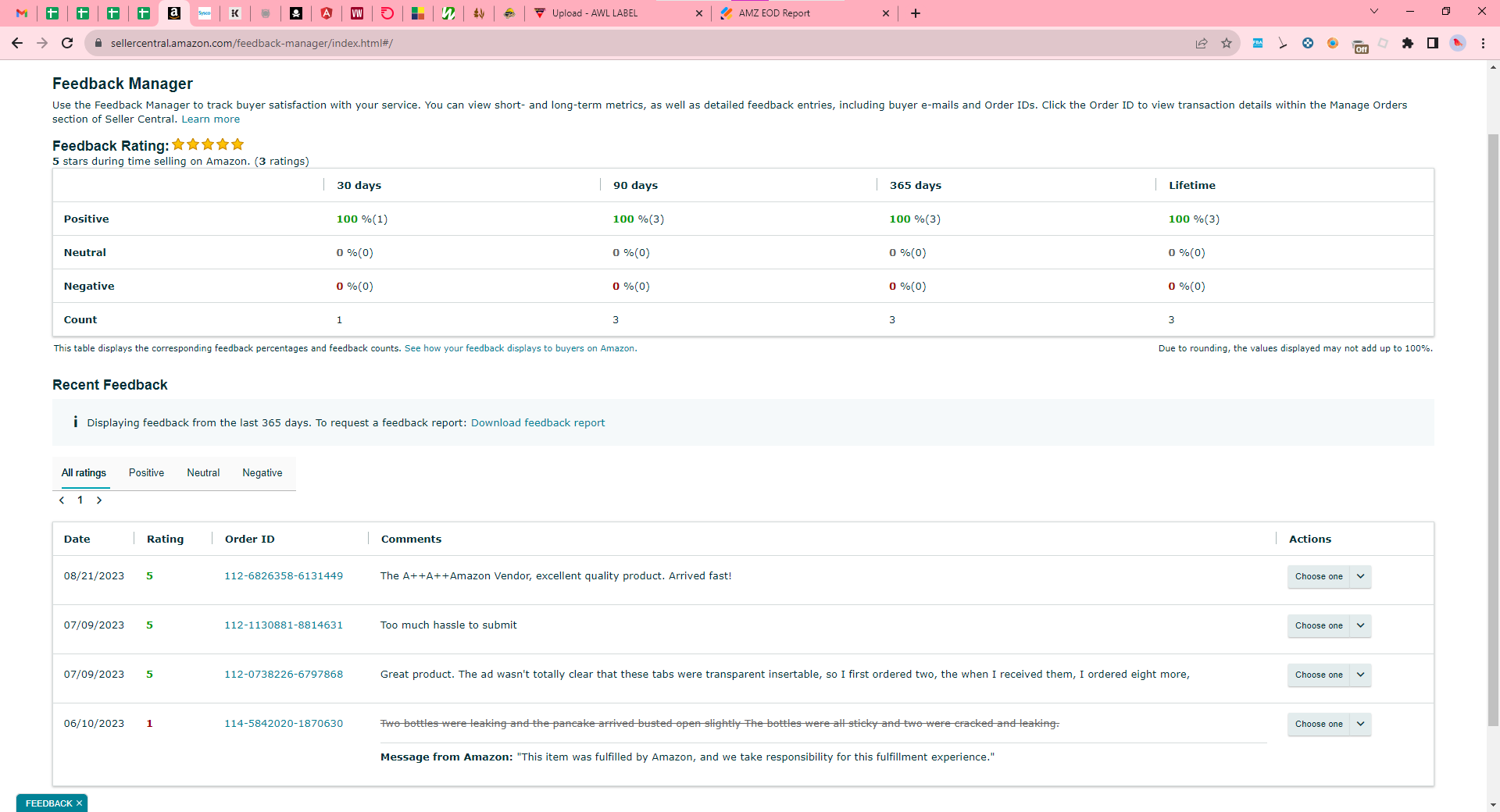Open the skull-and-crossbones pinned tab
This screenshot has height=812, width=1500.
click(296, 13)
